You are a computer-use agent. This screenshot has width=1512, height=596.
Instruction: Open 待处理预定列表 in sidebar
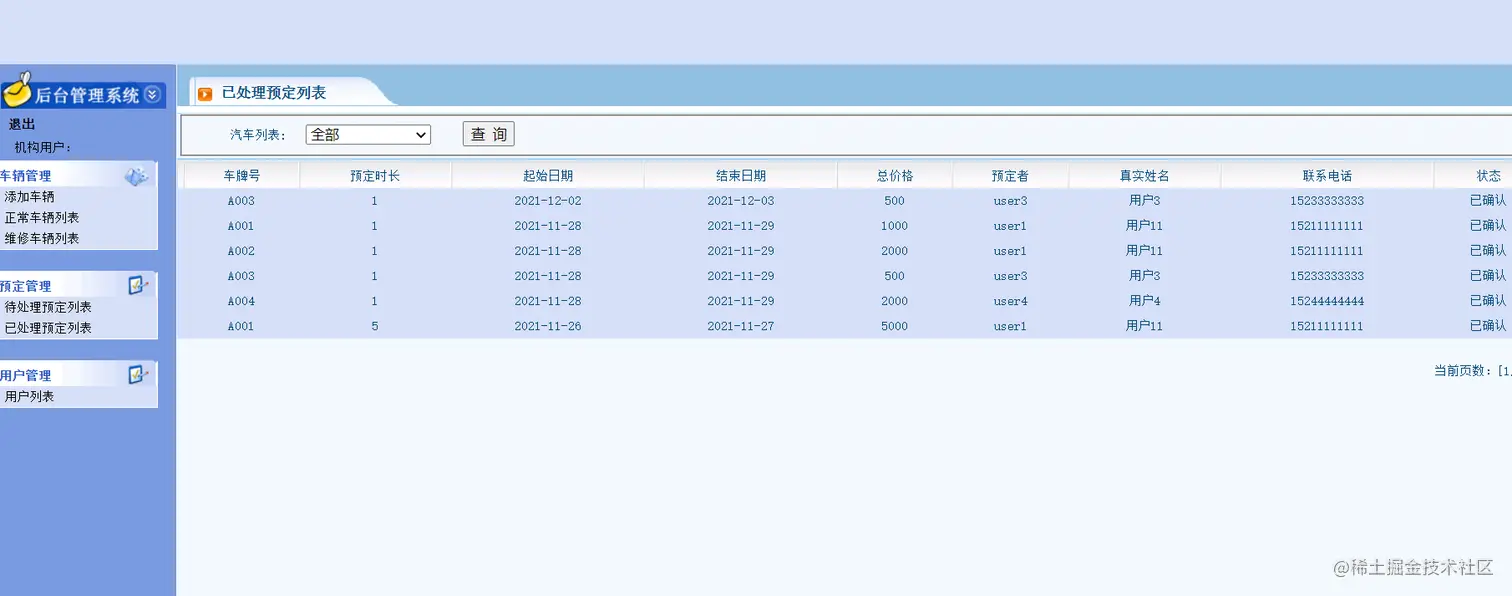(x=47, y=307)
